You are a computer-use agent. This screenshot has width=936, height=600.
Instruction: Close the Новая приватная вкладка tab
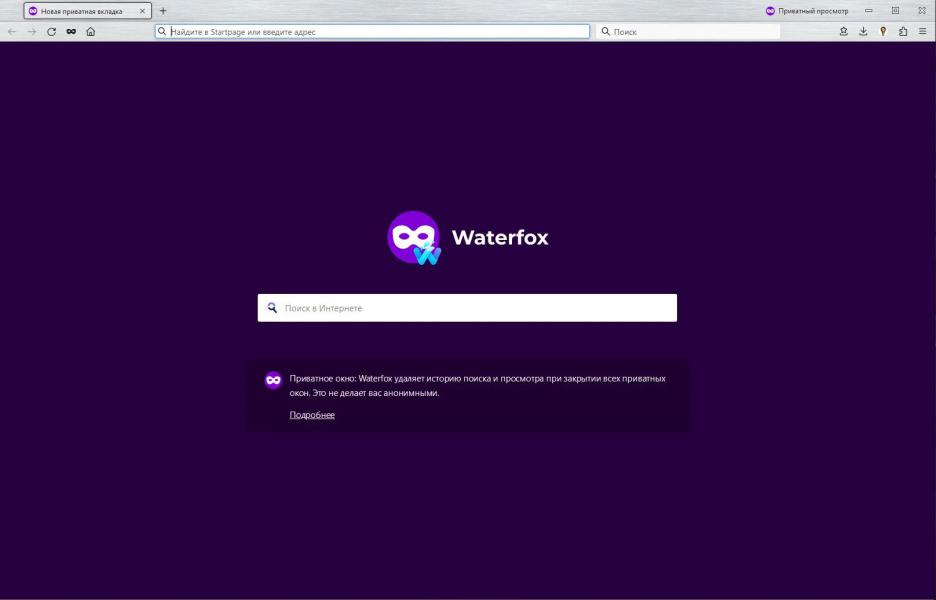pyautogui.click(x=142, y=11)
